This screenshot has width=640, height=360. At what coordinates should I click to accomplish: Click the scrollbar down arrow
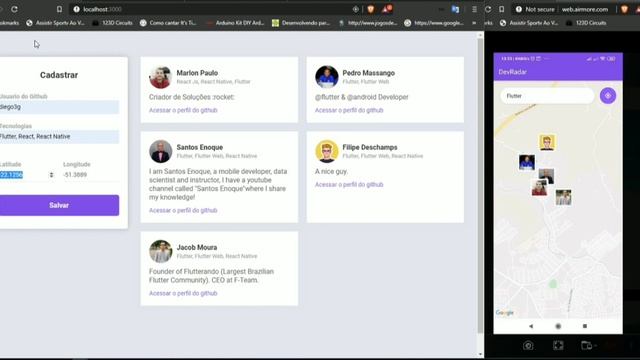(x=480, y=354)
